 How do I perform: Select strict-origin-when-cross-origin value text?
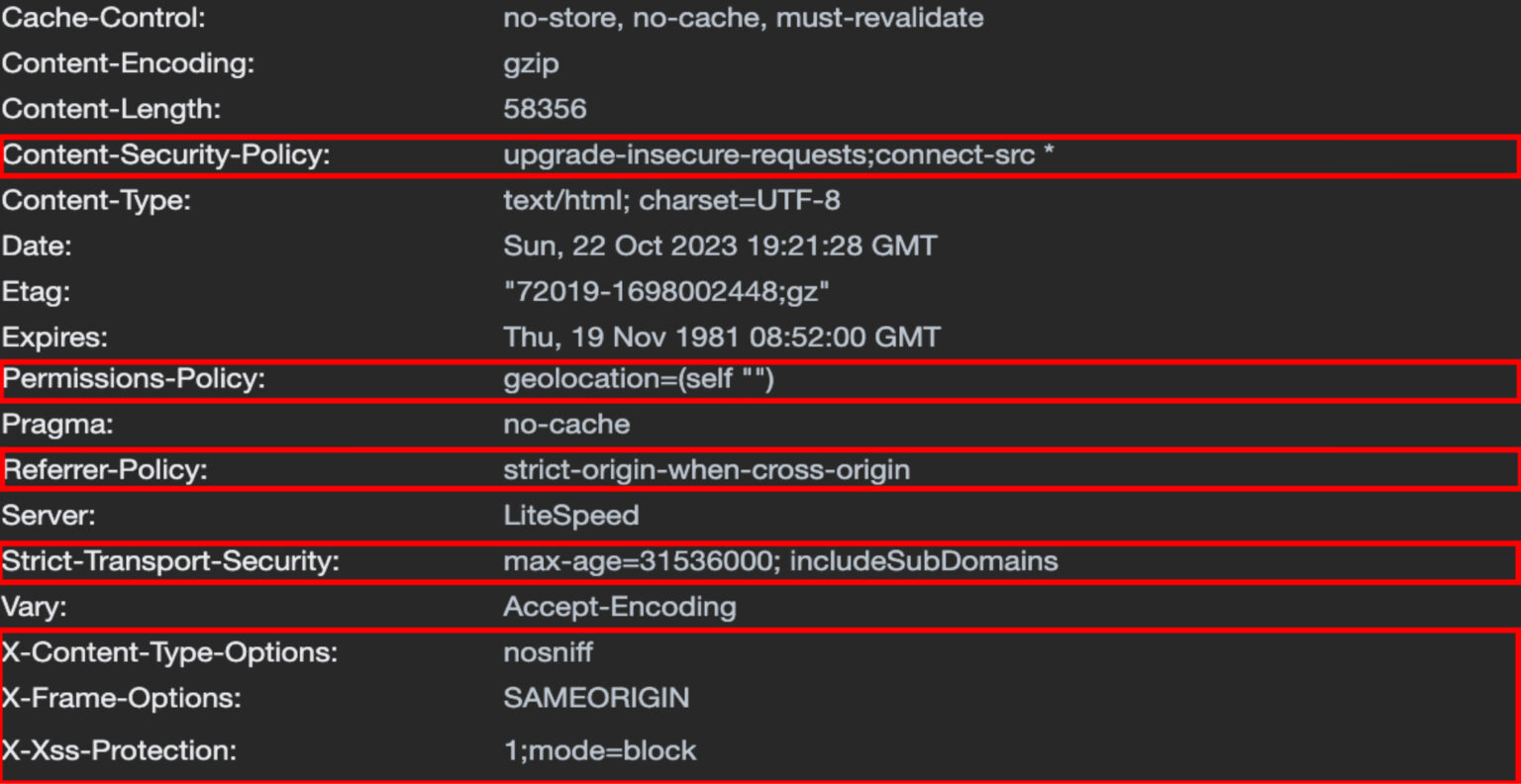[706, 470]
